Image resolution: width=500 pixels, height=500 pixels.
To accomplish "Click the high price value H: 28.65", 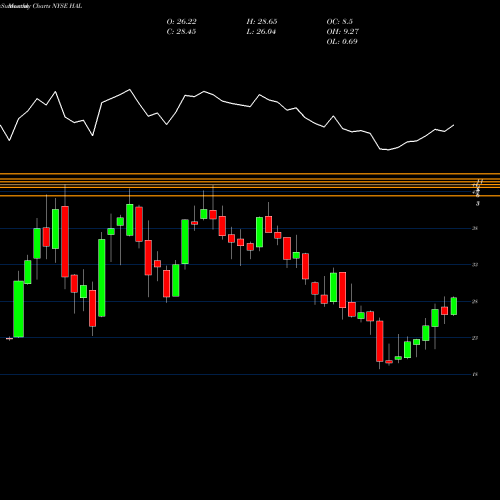I will [x=262, y=22].
